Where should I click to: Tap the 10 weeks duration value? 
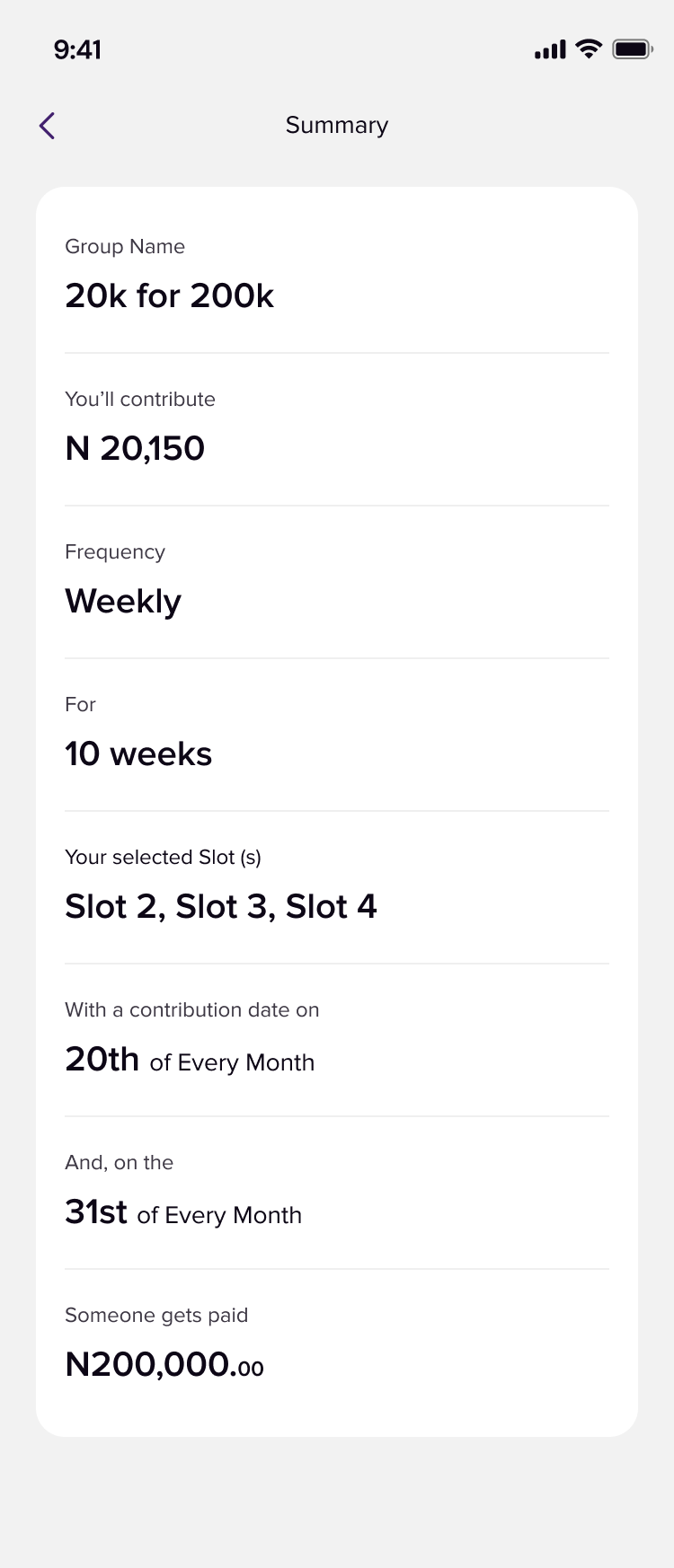tap(138, 753)
